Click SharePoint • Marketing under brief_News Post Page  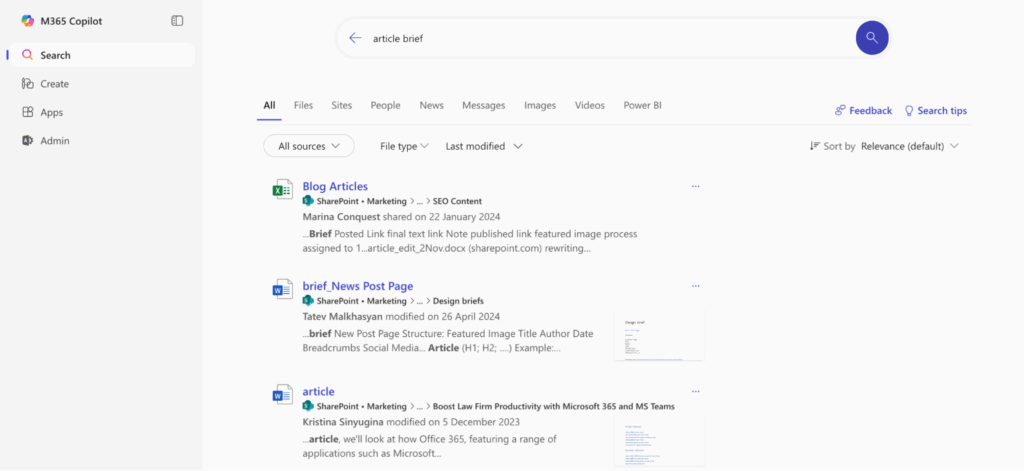362,301
